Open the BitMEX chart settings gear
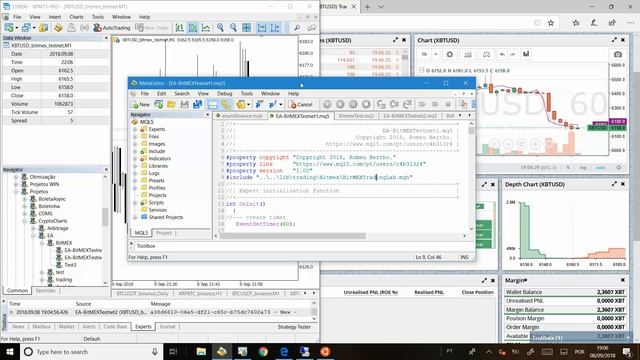The width and height of the screenshot is (640, 360). click(x=450, y=54)
